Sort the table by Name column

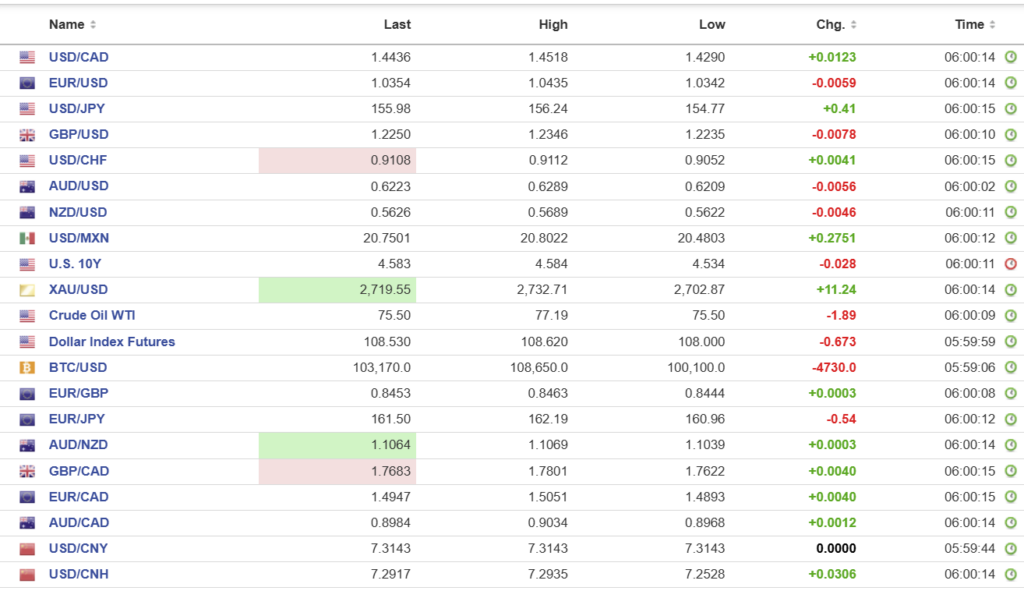pos(72,24)
